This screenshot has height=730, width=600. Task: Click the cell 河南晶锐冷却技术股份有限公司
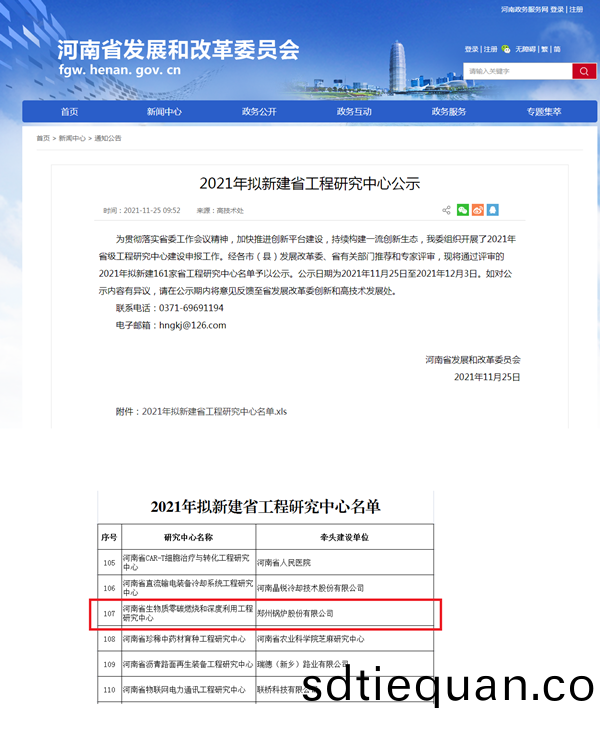(x=344, y=588)
